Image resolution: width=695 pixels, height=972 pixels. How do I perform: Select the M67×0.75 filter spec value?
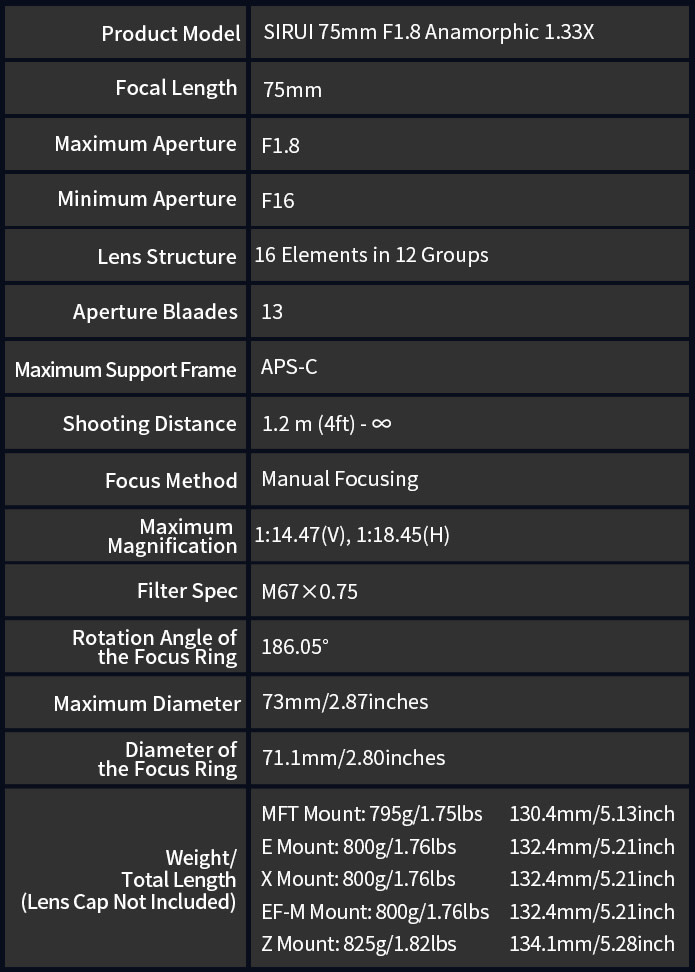pos(309,591)
